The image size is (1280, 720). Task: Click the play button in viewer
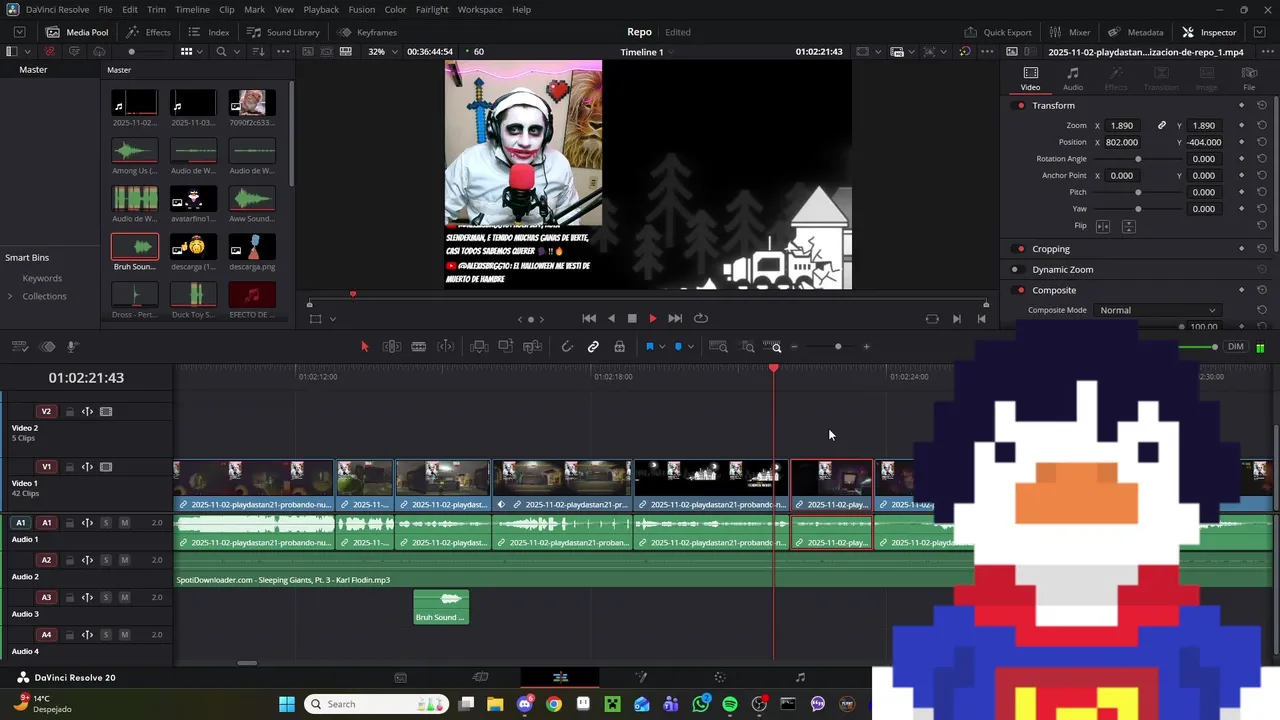tap(653, 318)
